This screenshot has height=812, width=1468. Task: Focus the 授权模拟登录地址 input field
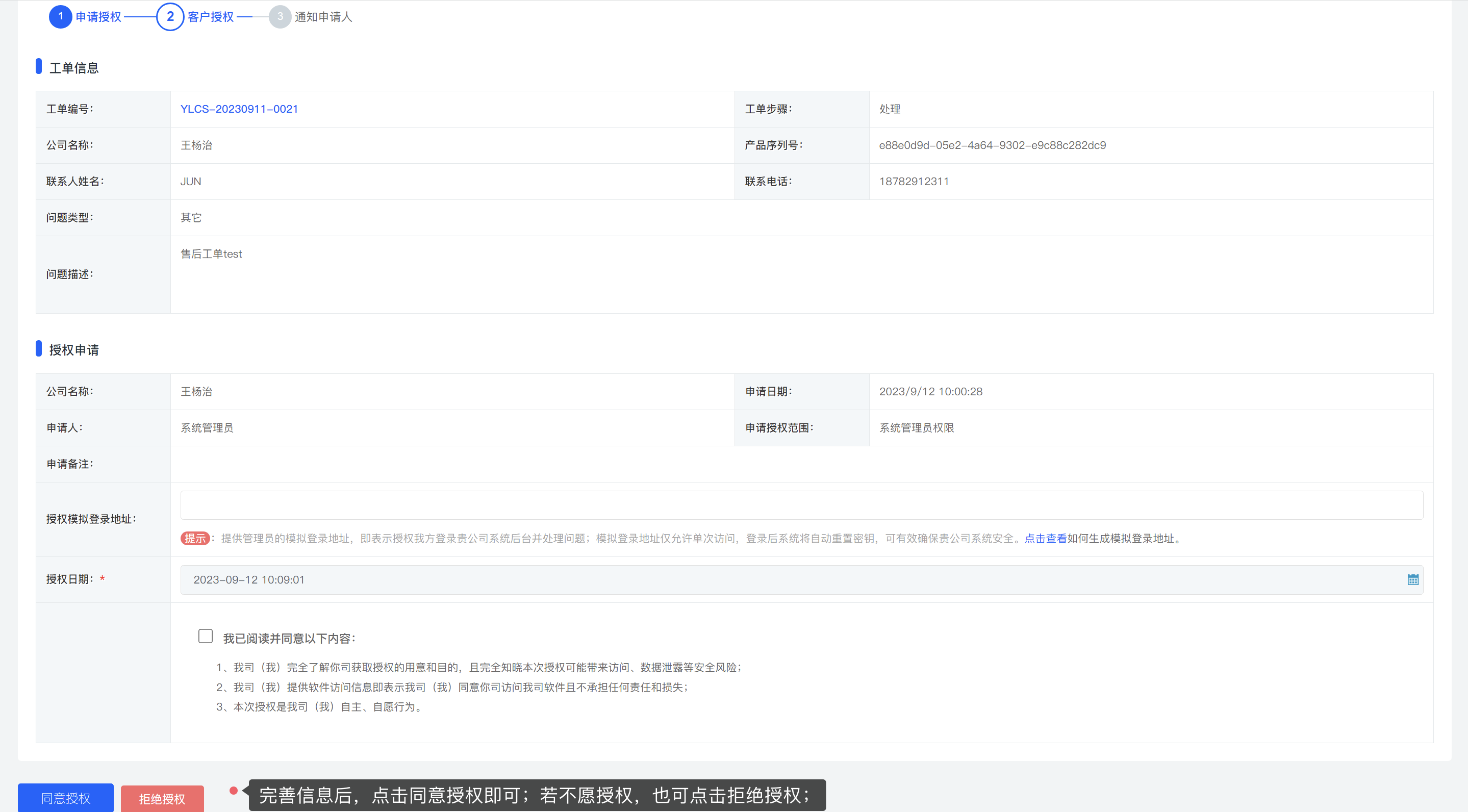pos(801,505)
